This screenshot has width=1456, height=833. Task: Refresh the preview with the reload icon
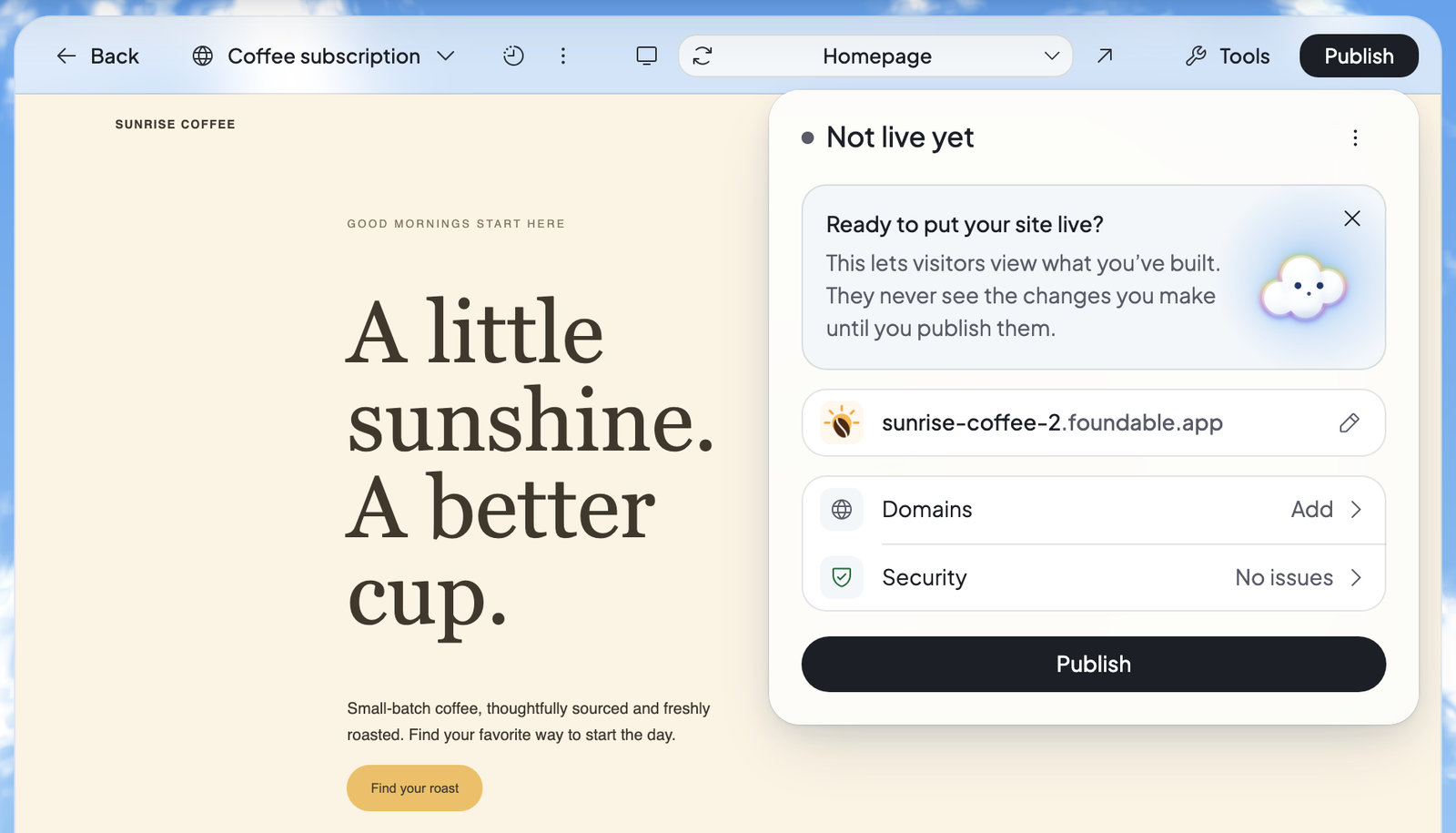pyautogui.click(x=703, y=56)
